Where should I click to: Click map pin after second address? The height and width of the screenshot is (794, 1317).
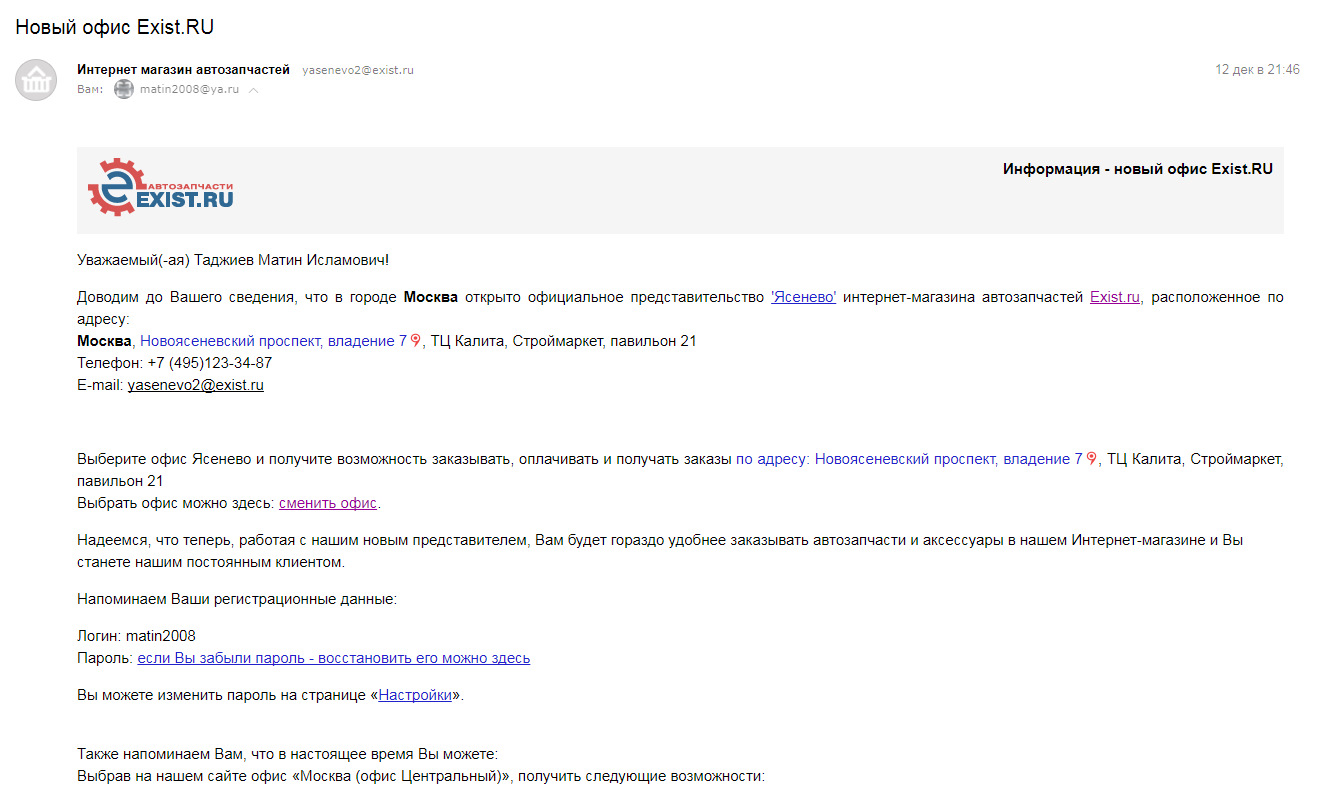click(1092, 459)
